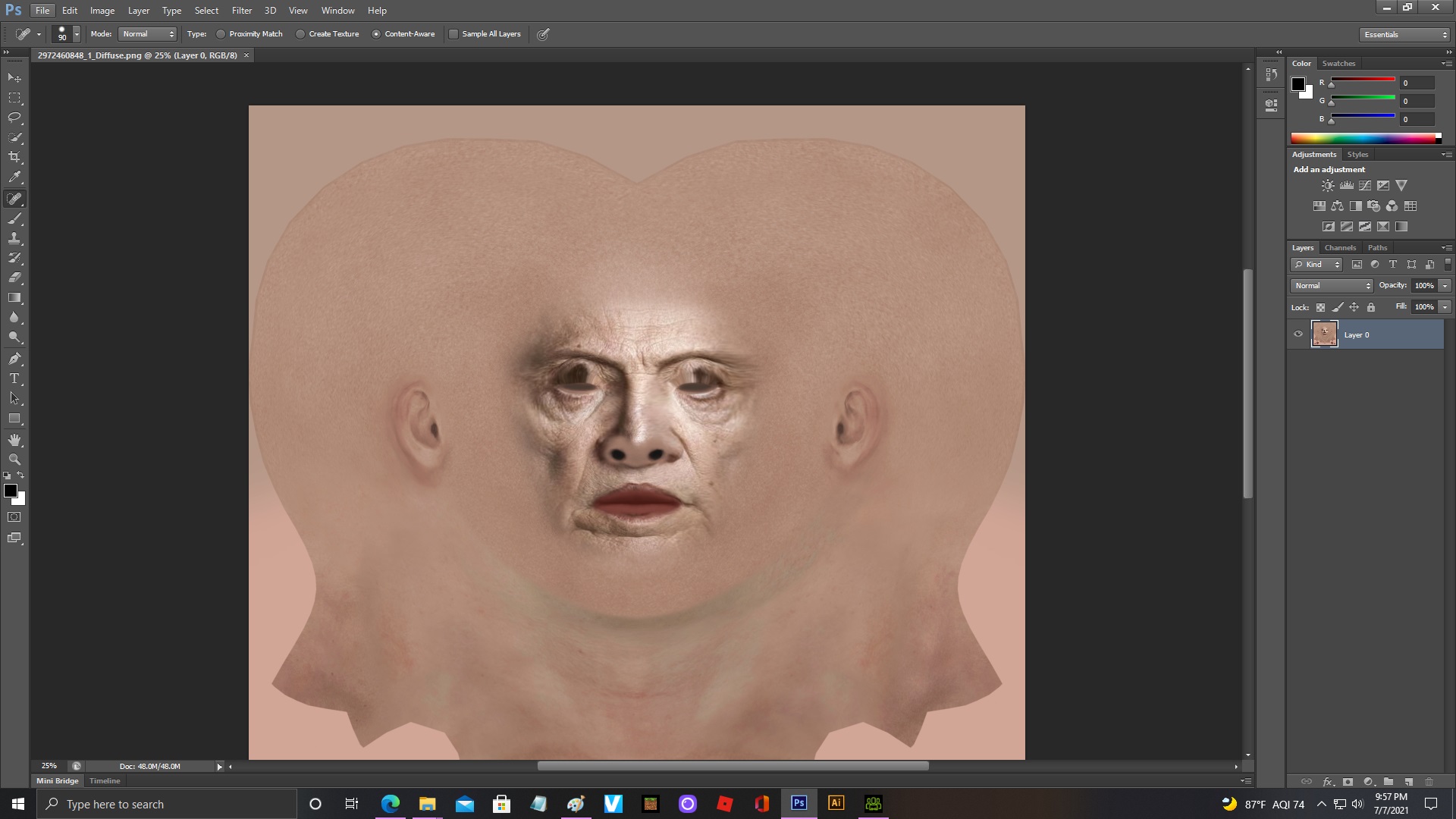Open the Color panel options menu
The image size is (1456, 819).
point(1446,64)
